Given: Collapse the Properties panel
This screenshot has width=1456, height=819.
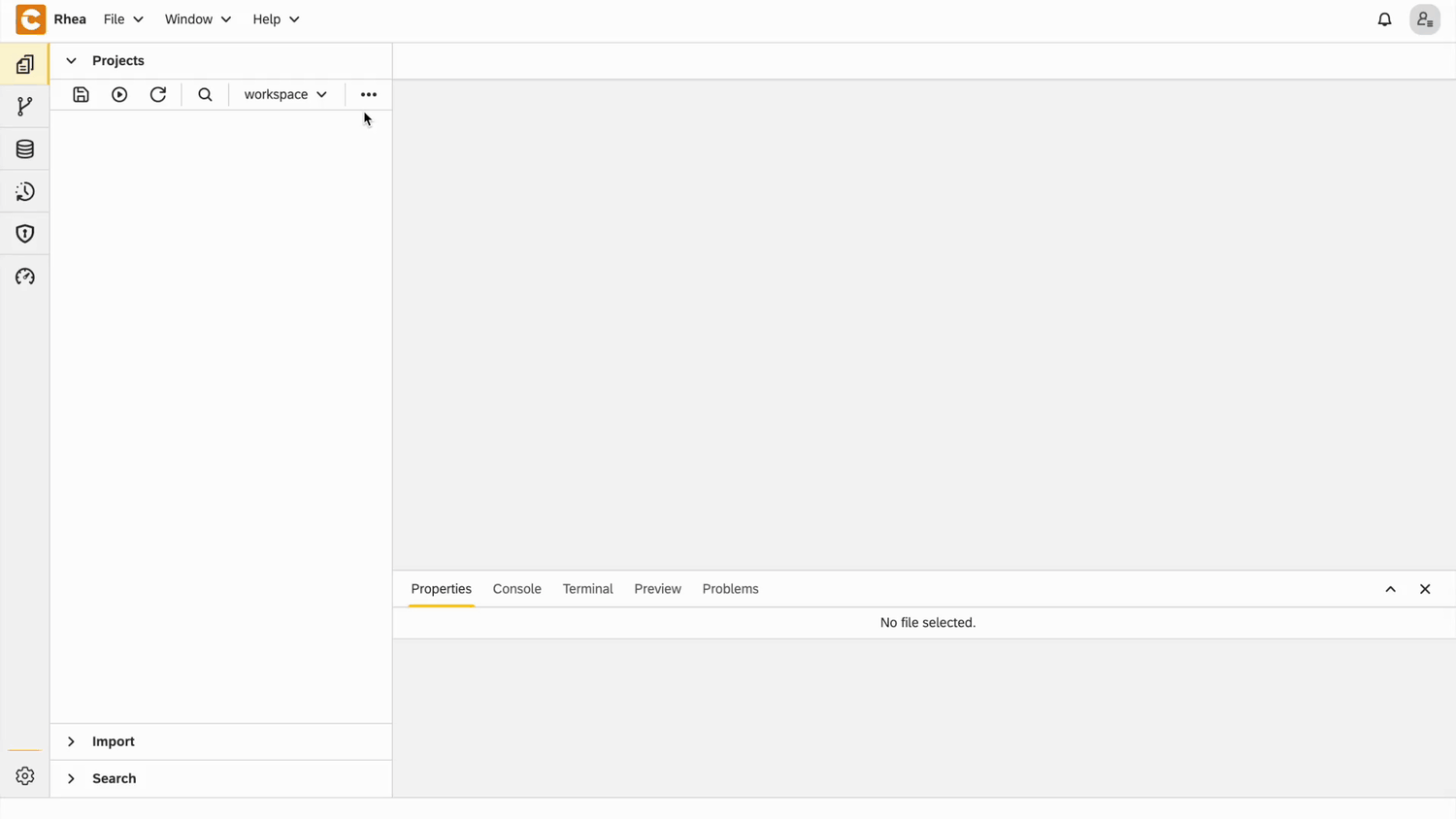Looking at the screenshot, I should (1390, 589).
